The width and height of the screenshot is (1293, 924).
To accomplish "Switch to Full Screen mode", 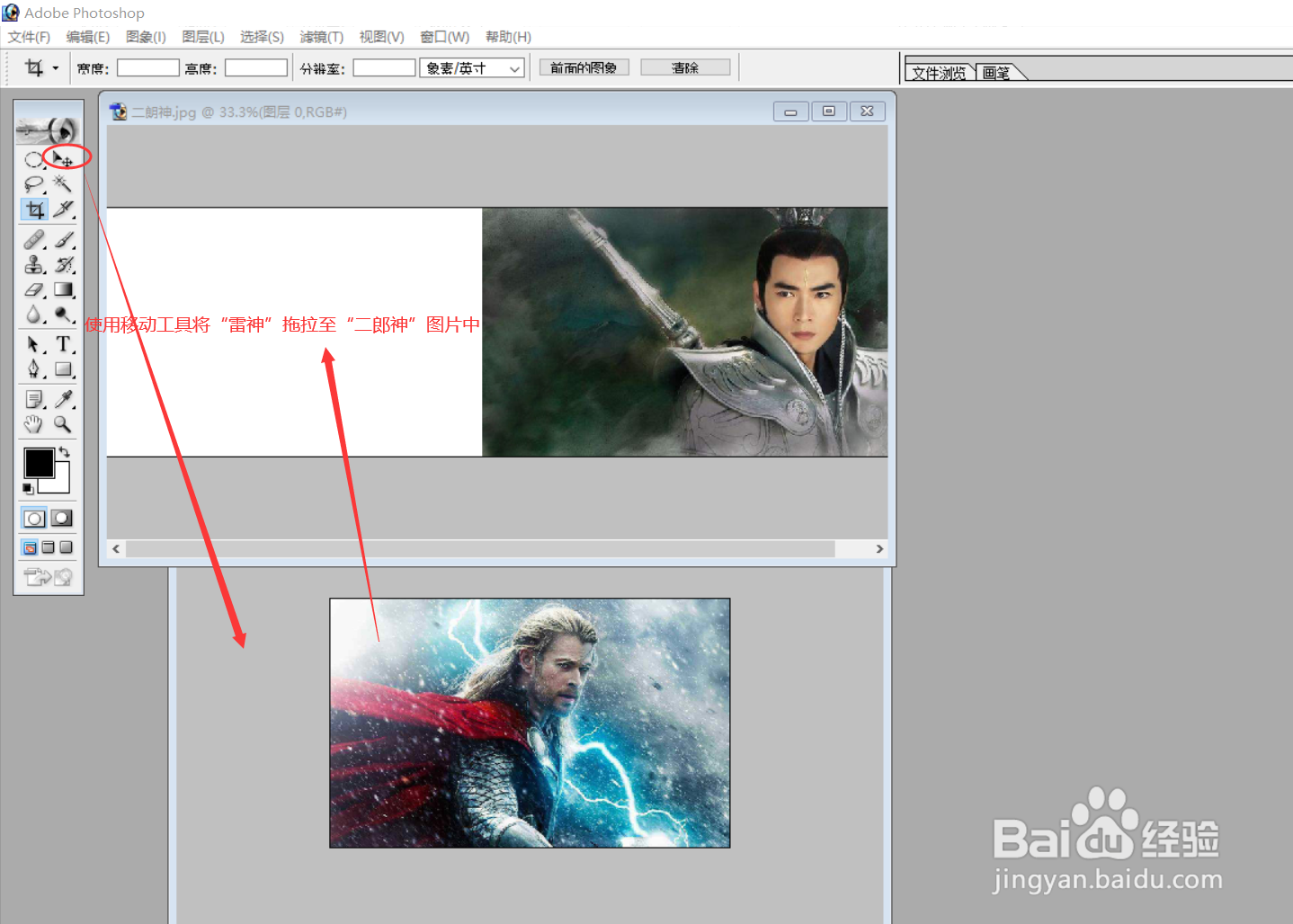I will click(x=66, y=547).
